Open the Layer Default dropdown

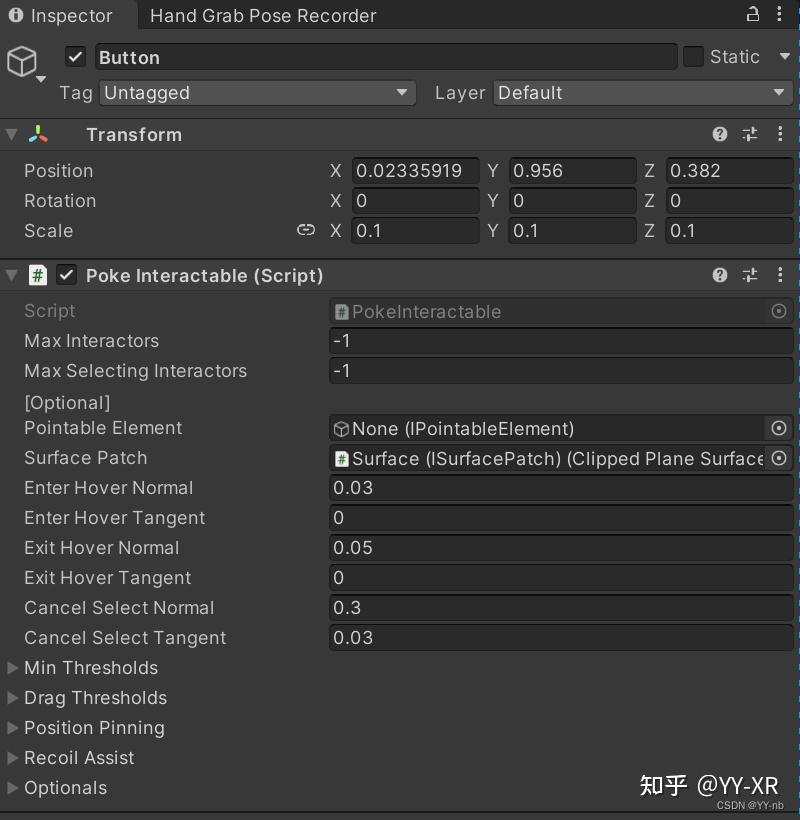point(643,93)
